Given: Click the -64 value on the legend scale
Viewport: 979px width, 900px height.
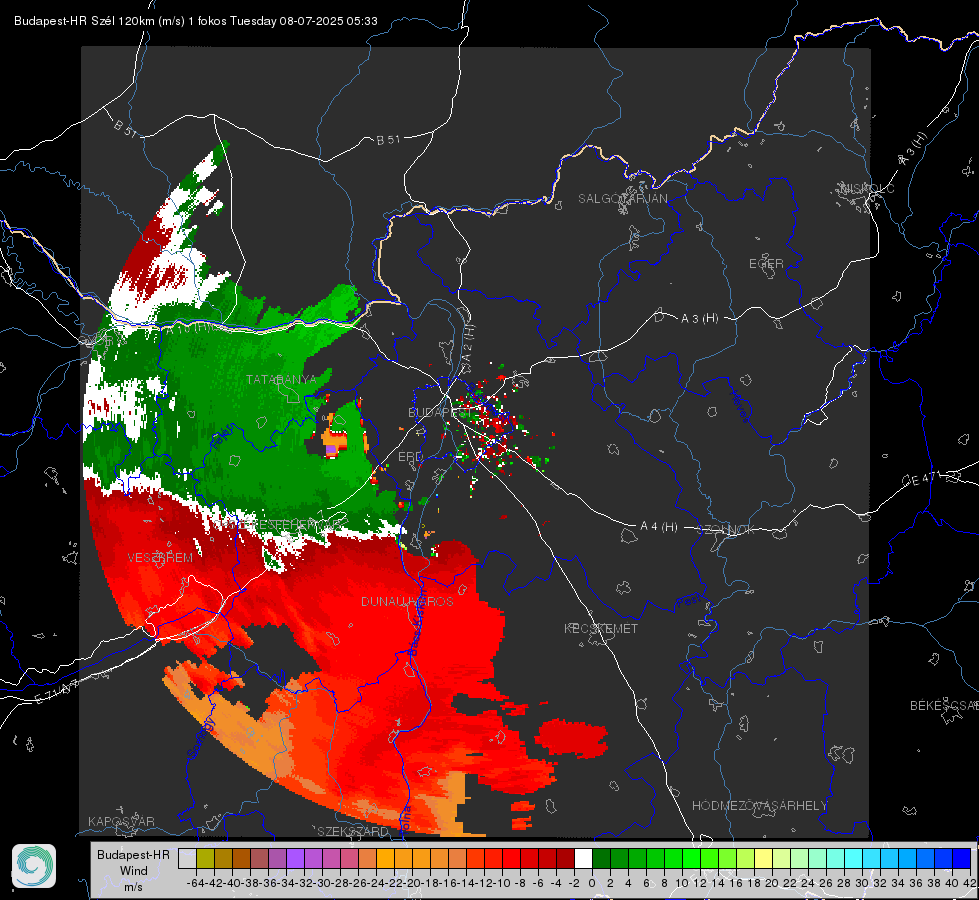Looking at the screenshot, I should point(195,883).
